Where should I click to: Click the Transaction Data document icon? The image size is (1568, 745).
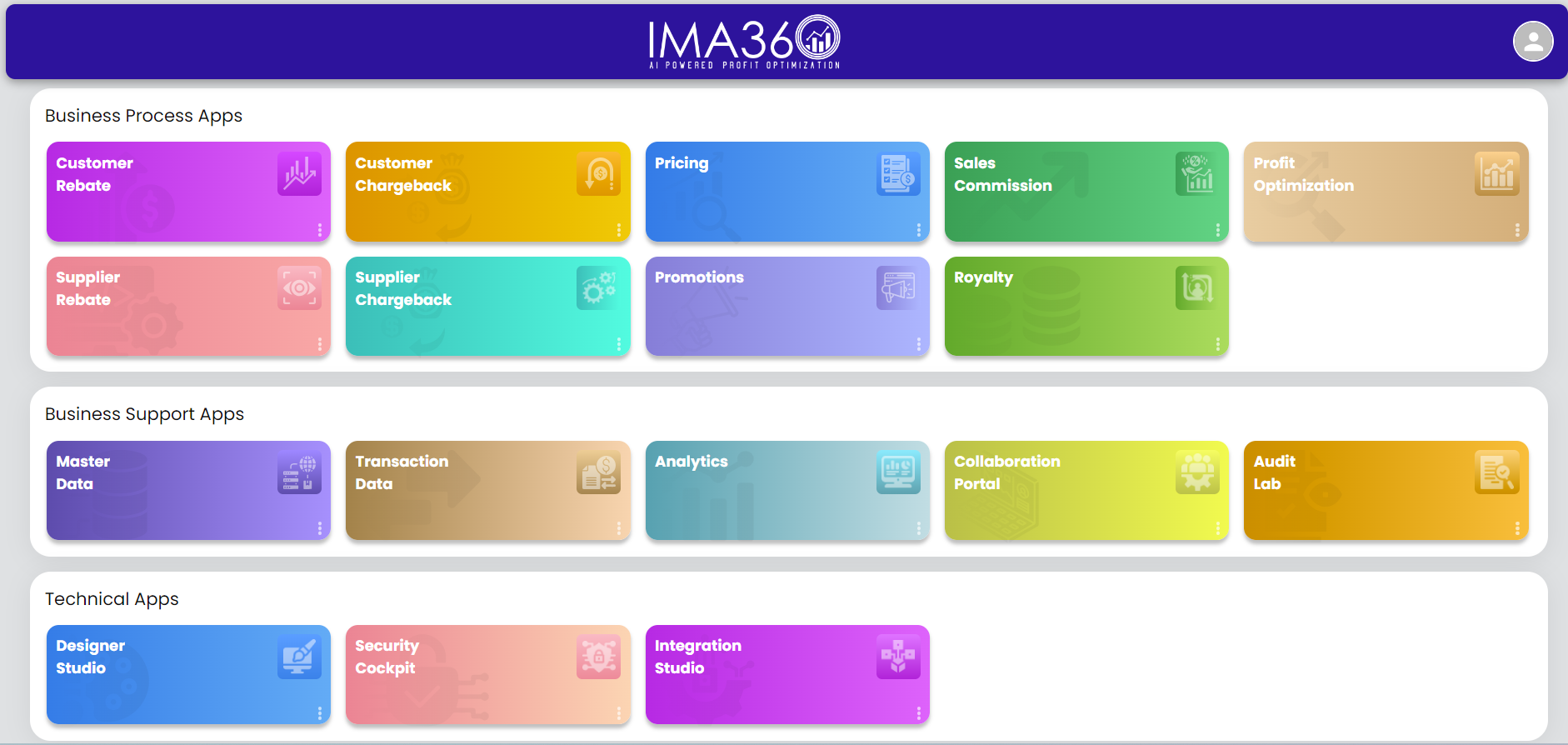598,472
